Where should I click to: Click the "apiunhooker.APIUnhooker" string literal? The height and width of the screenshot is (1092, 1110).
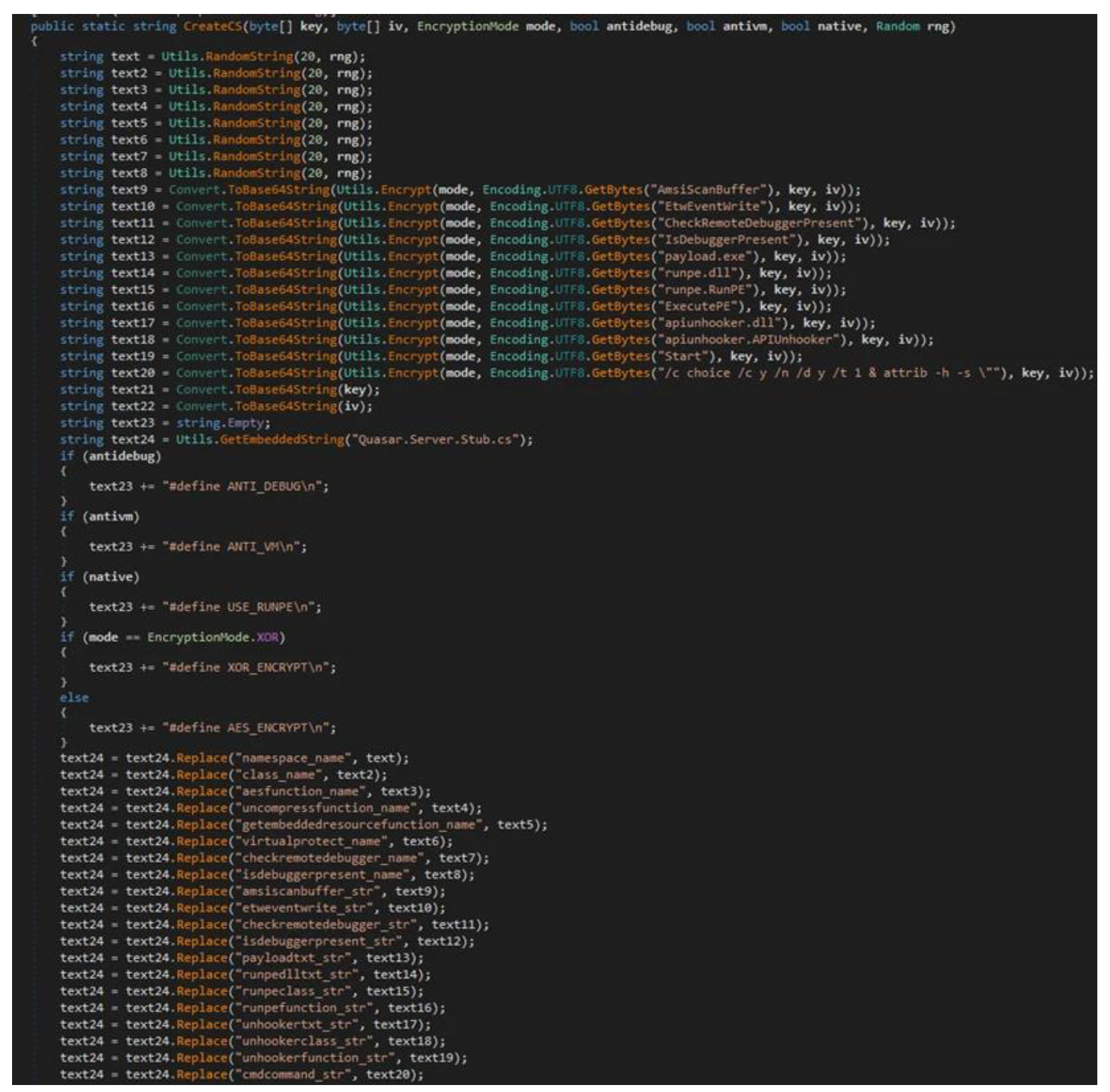(x=748, y=340)
